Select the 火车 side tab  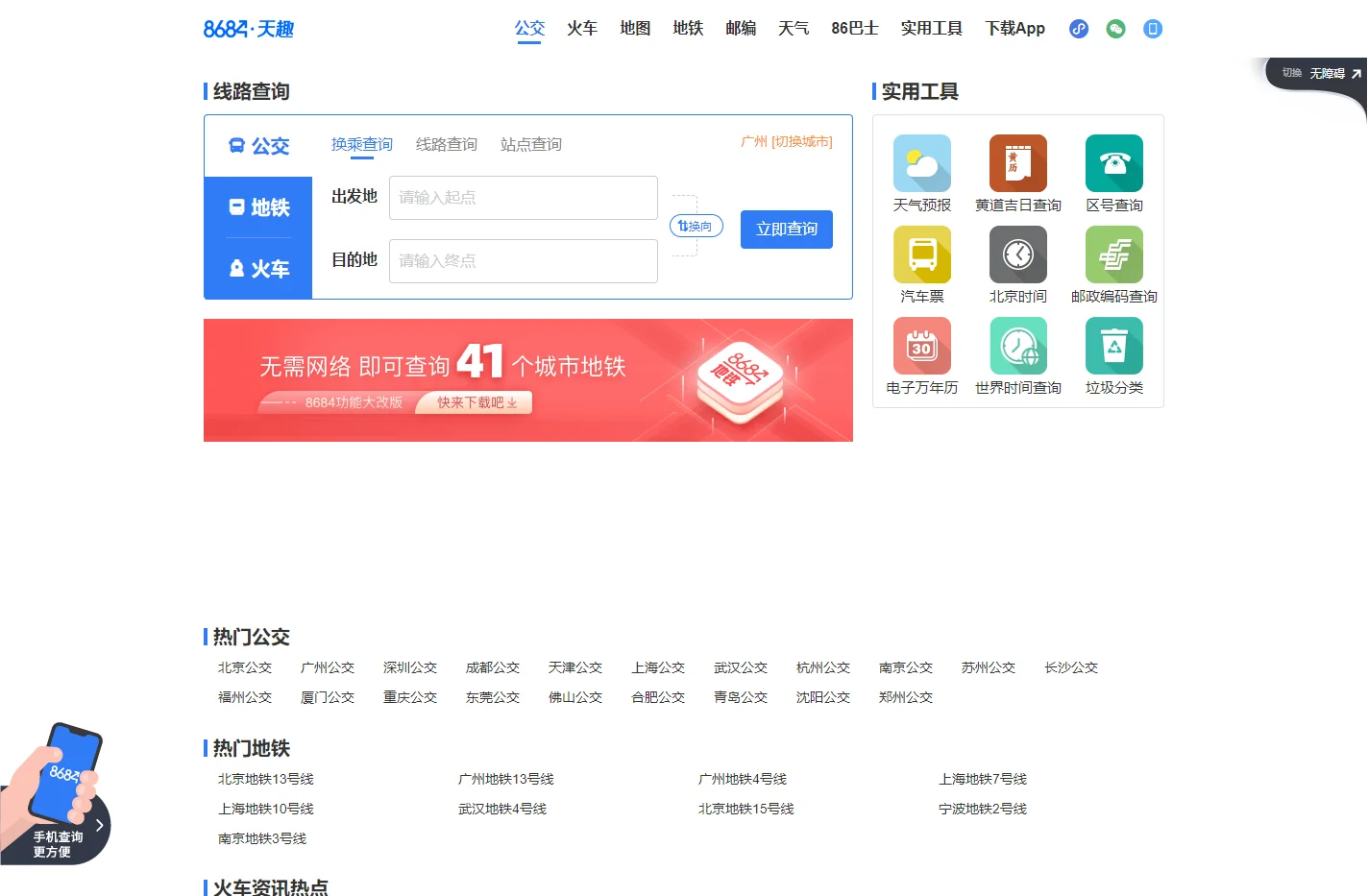(258, 269)
